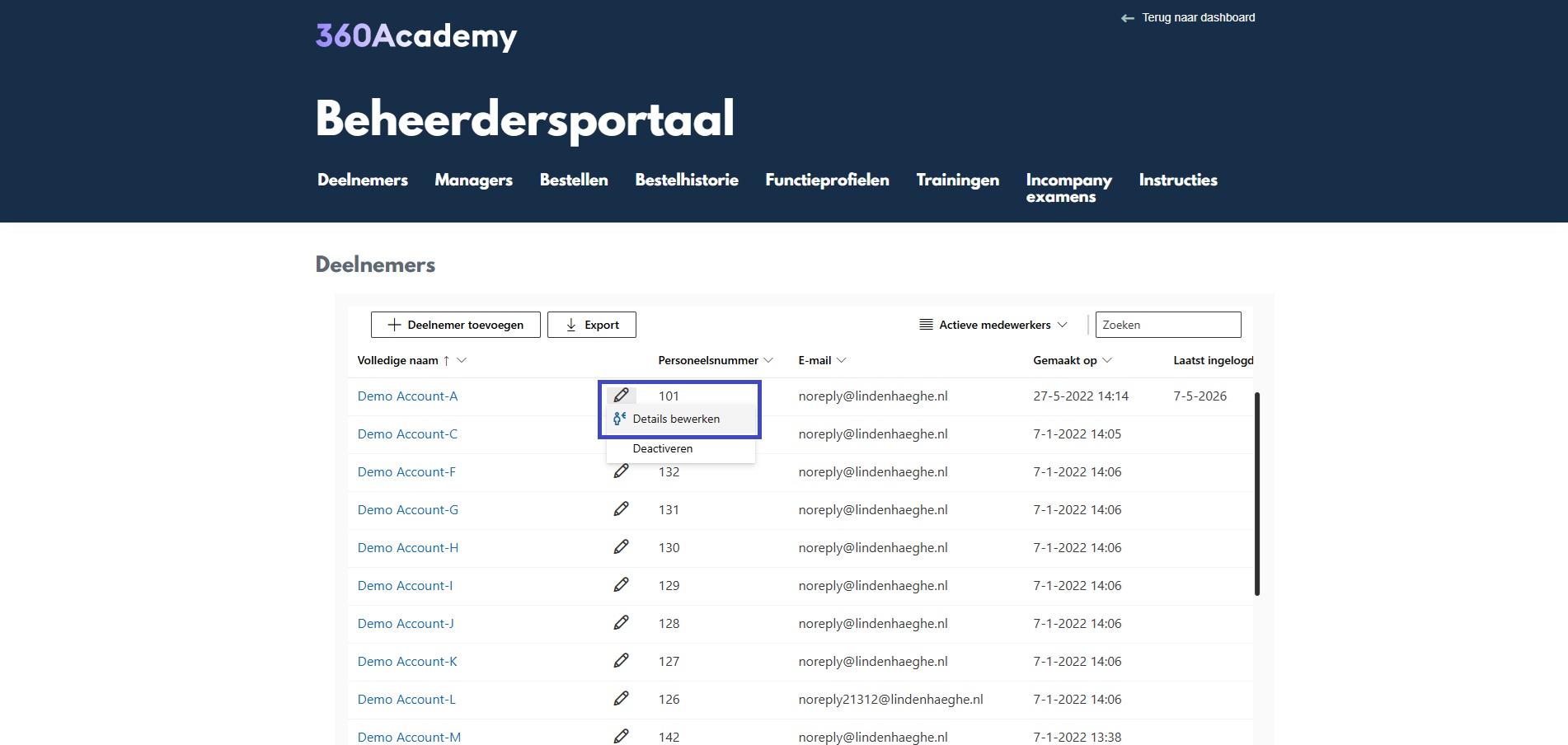Viewport: 1568px width, 745px height.
Task: Click the pencil icon for Demo Account-I
Action: (622, 585)
